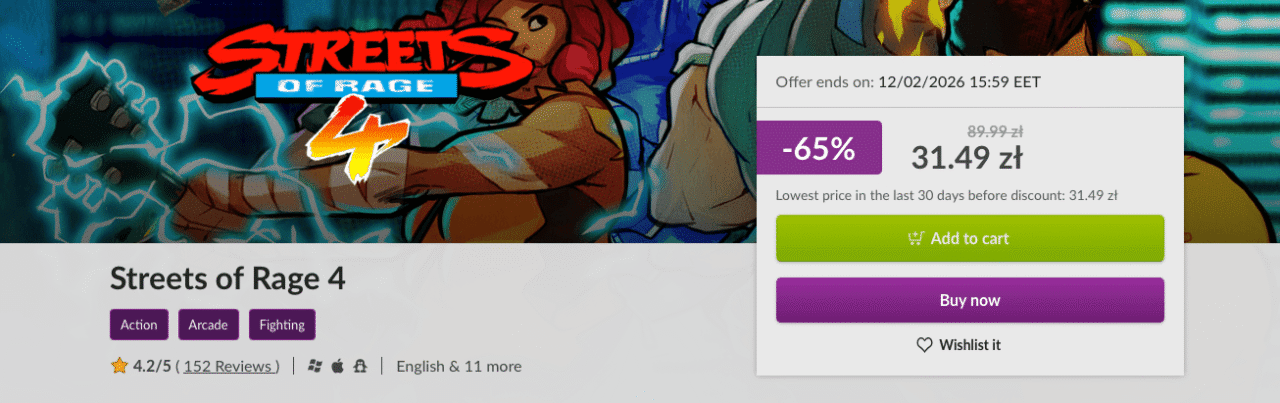This screenshot has width=1280, height=403.
Task: Select the Linux penguin platform icon
Action: click(361, 366)
